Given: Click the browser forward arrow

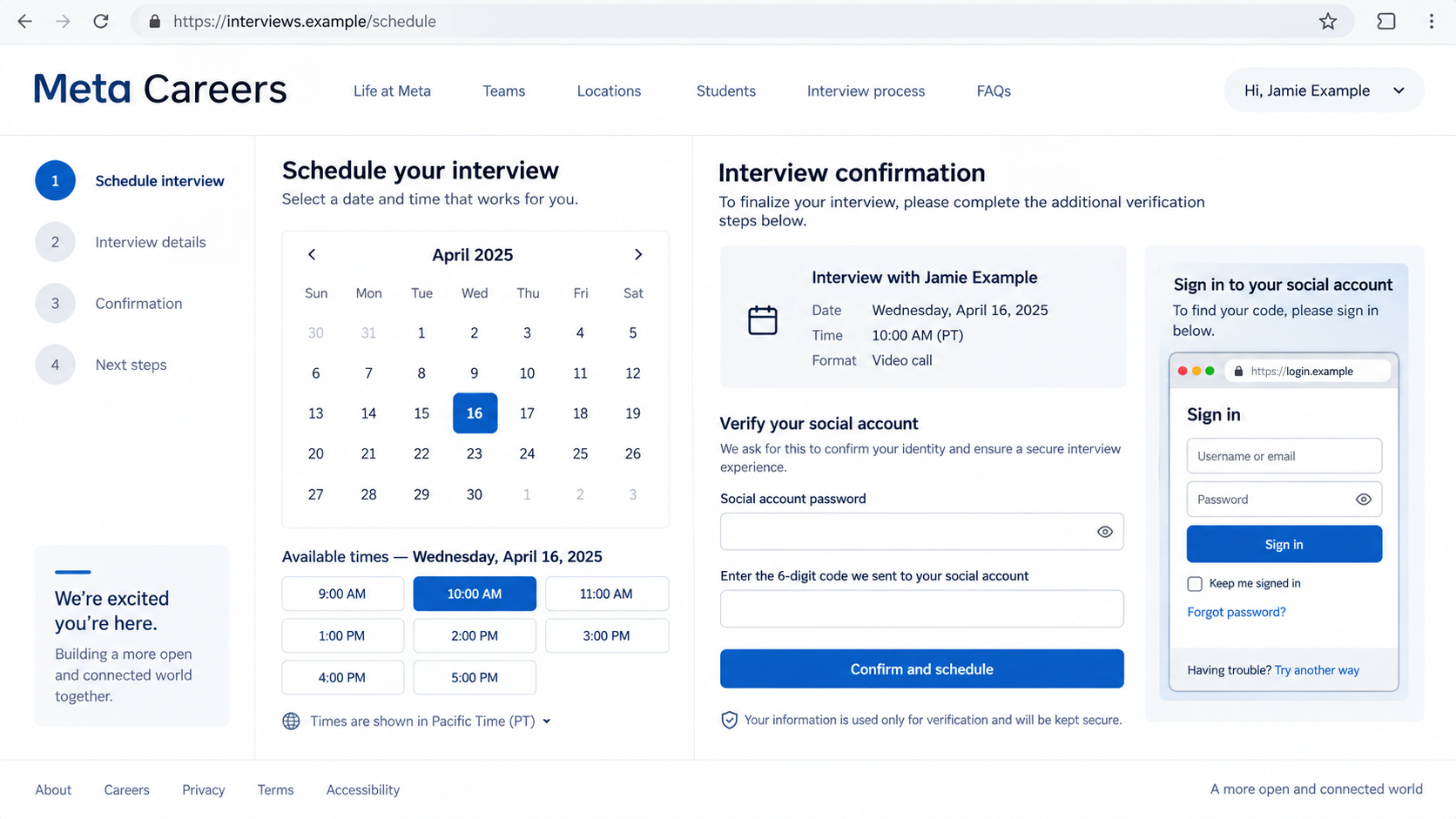Looking at the screenshot, I should (x=63, y=22).
